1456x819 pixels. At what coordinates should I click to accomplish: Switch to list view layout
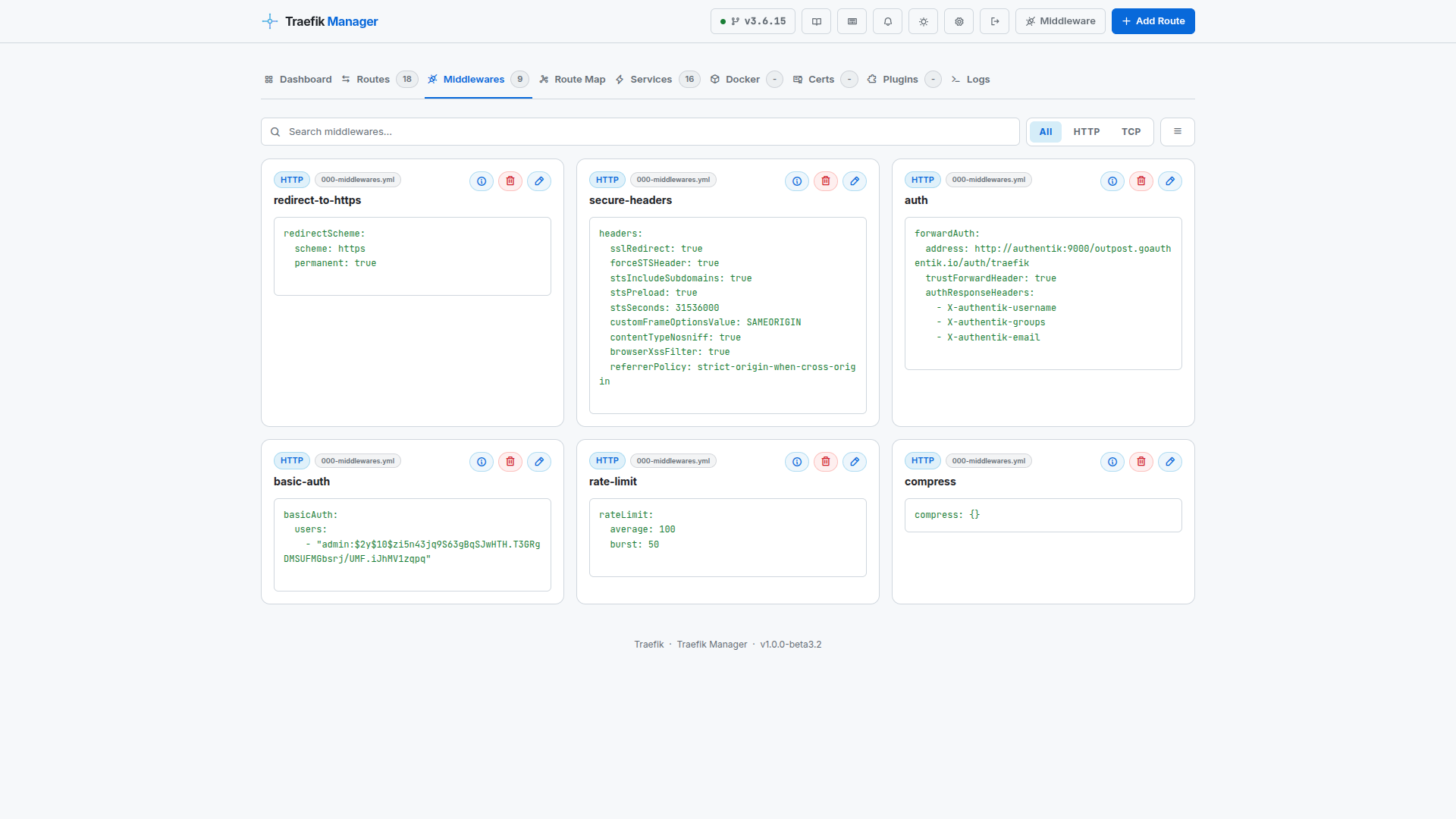click(1178, 131)
